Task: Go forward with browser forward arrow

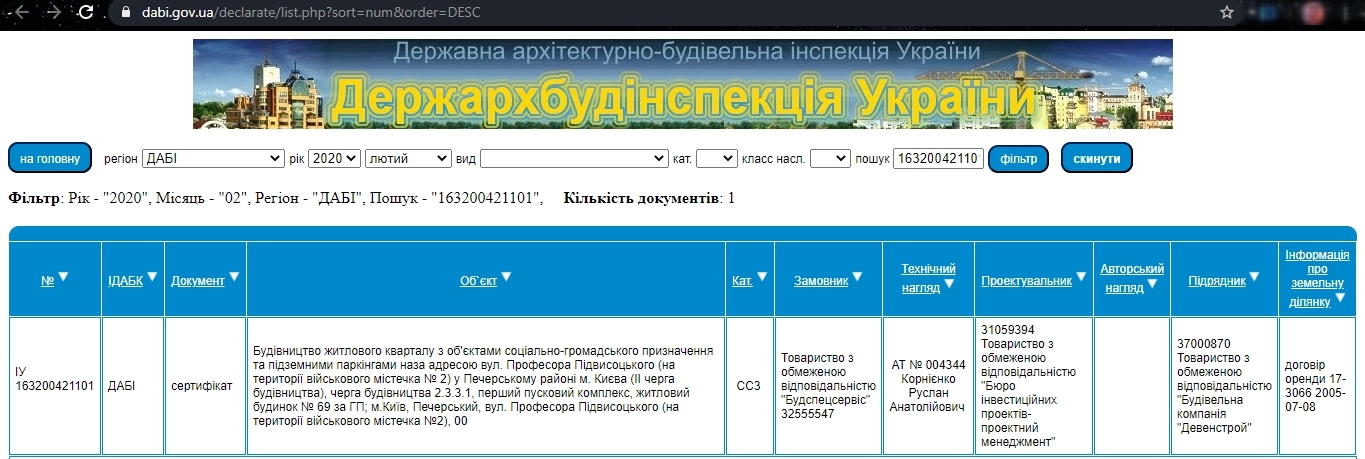Action: (x=52, y=12)
